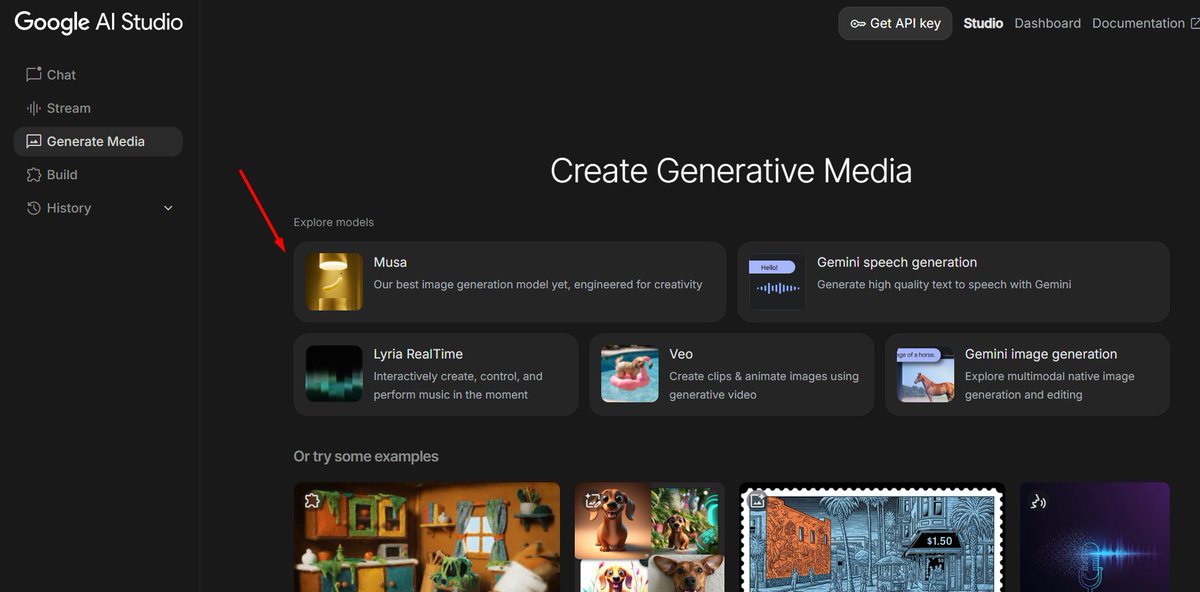This screenshot has width=1200, height=592.
Task: Click the 'Create Generative Media' heading
Action: [x=731, y=171]
